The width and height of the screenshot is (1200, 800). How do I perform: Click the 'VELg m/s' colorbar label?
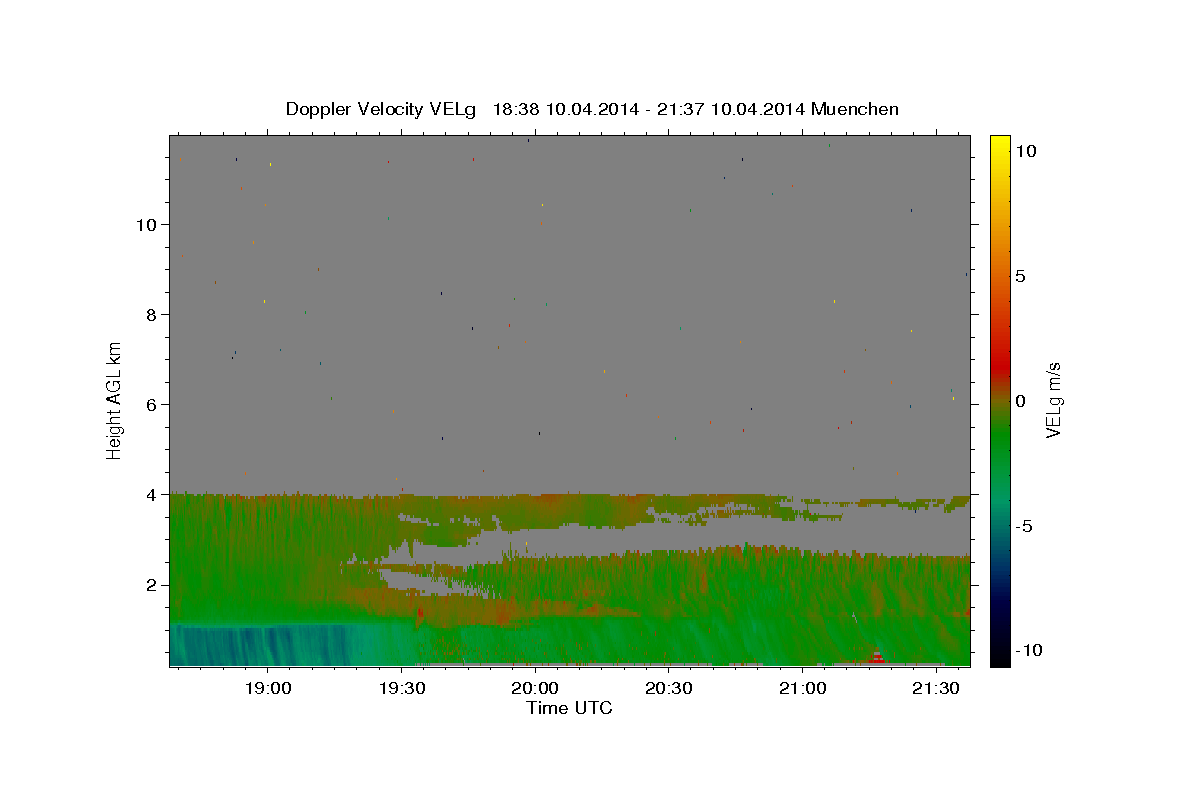[x=1053, y=400]
